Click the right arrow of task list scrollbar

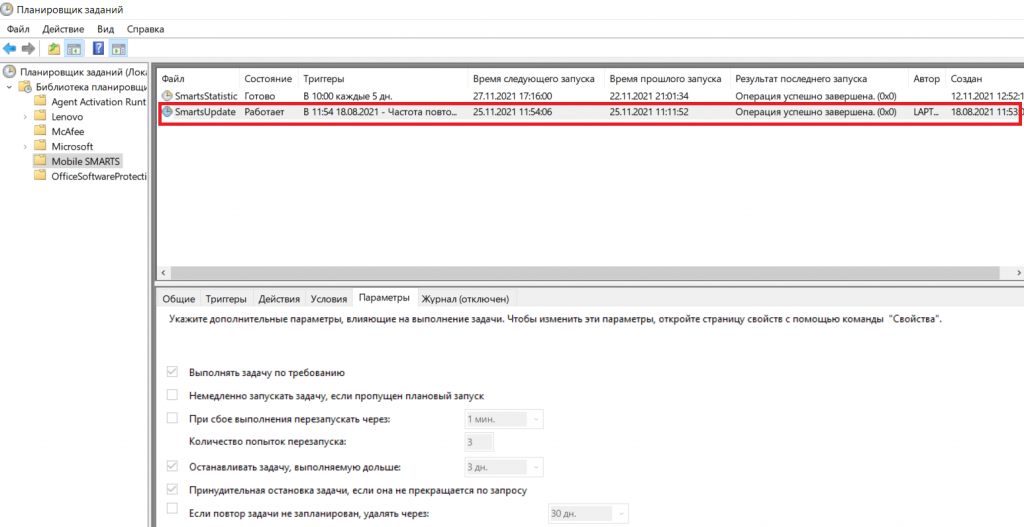[1018, 272]
